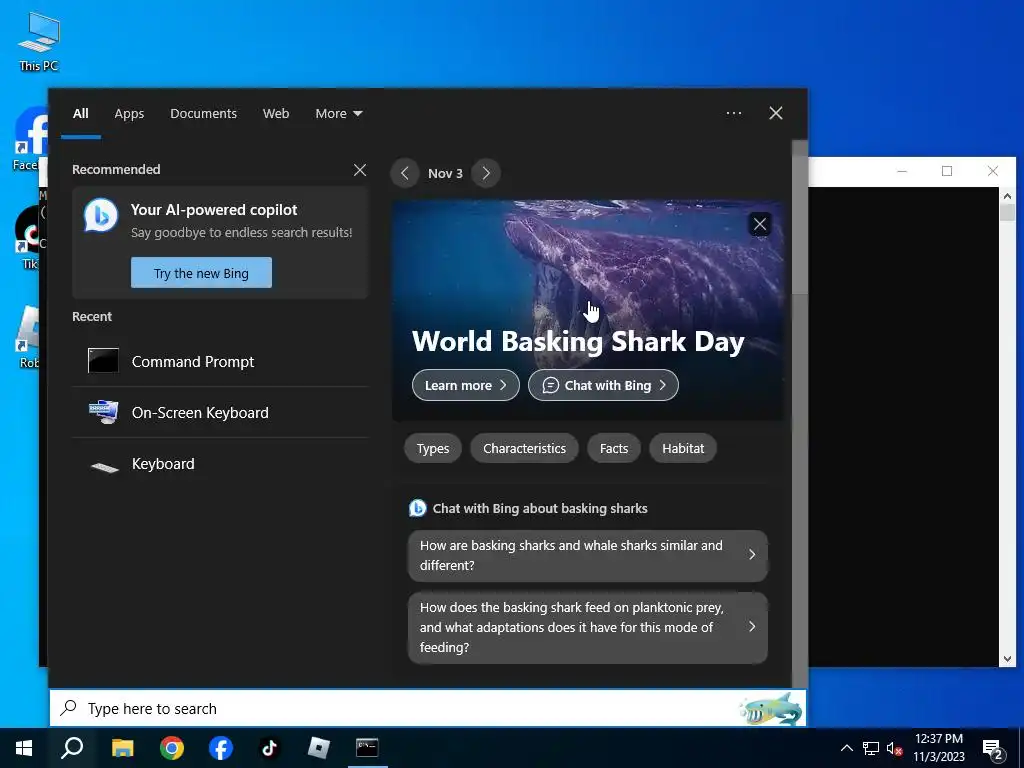Click the Bing icon beside chat heading
Screen dimensions: 1024x768
click(x=417, y=508)
